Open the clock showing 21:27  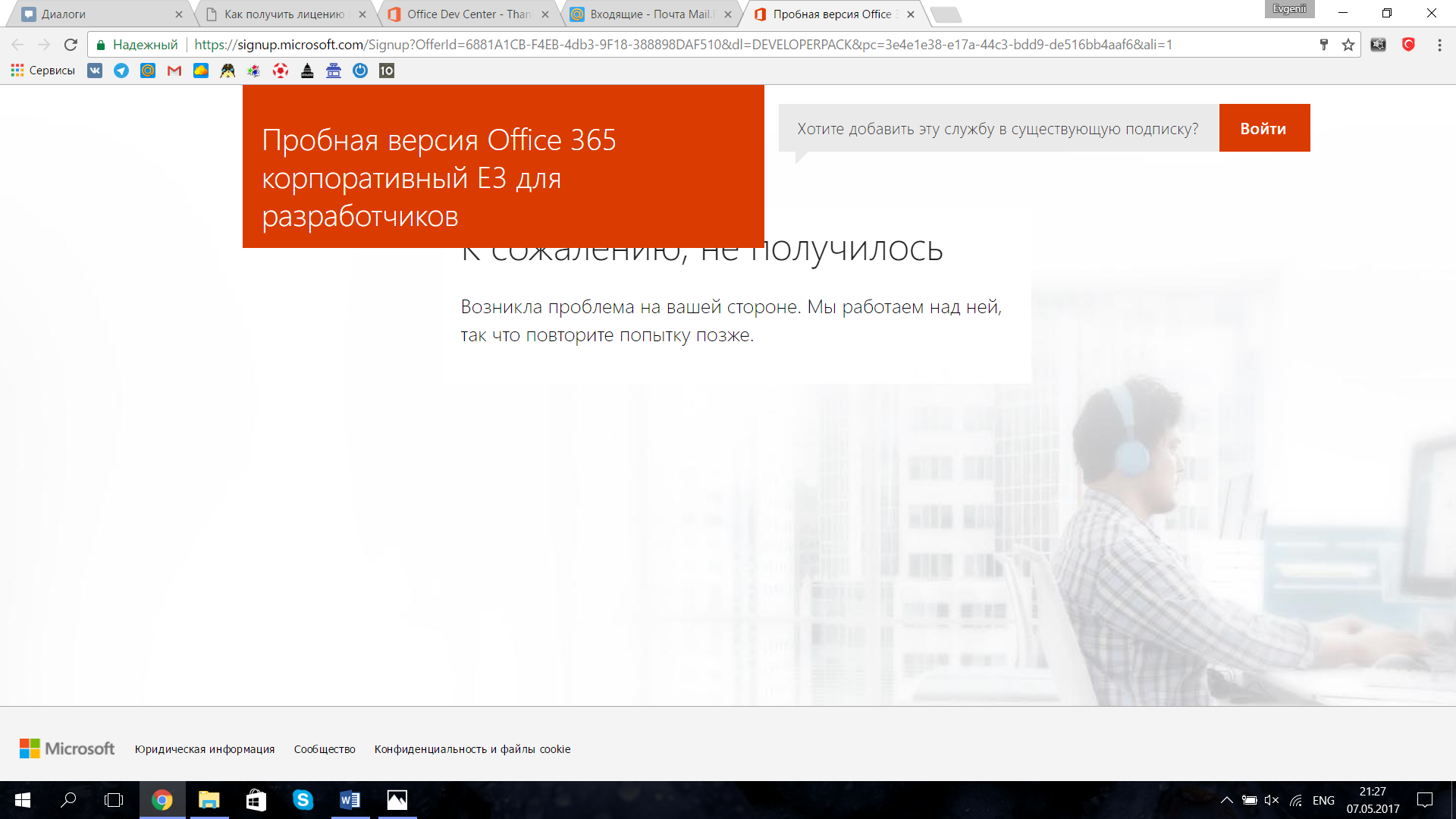(x=1373, y=800)
